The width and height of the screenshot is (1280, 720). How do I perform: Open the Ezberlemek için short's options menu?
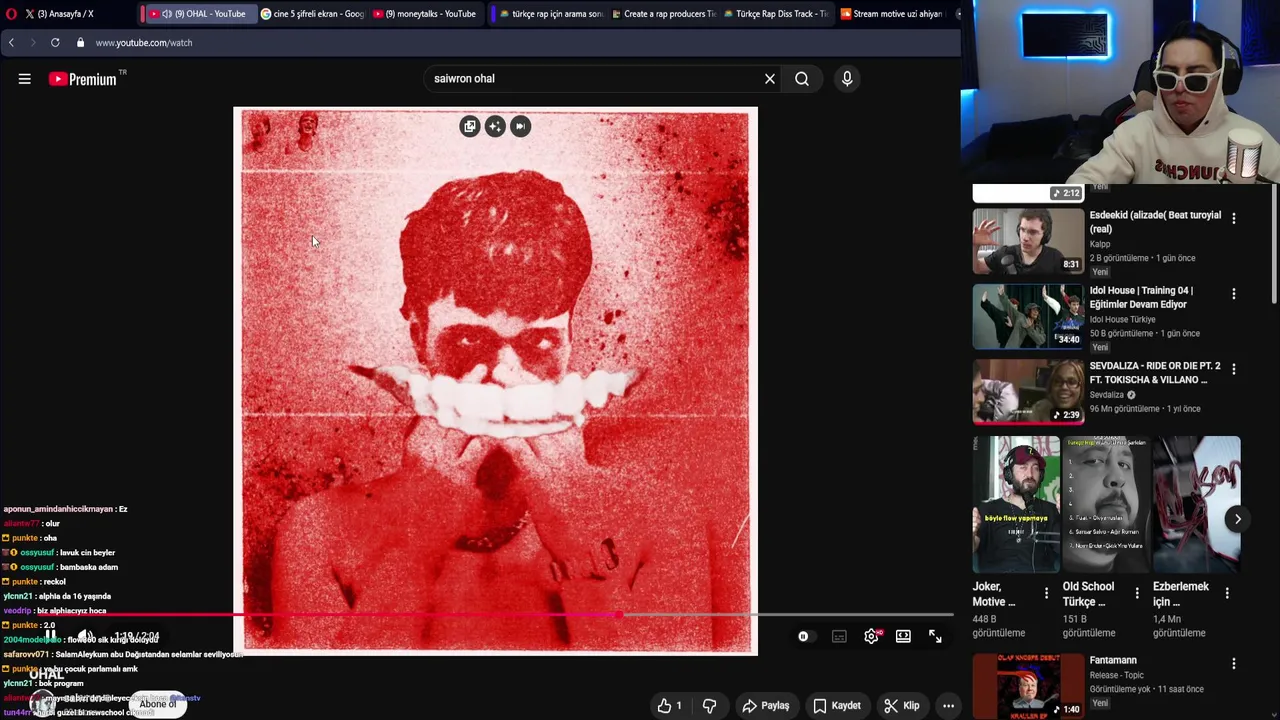(1227, 593)
